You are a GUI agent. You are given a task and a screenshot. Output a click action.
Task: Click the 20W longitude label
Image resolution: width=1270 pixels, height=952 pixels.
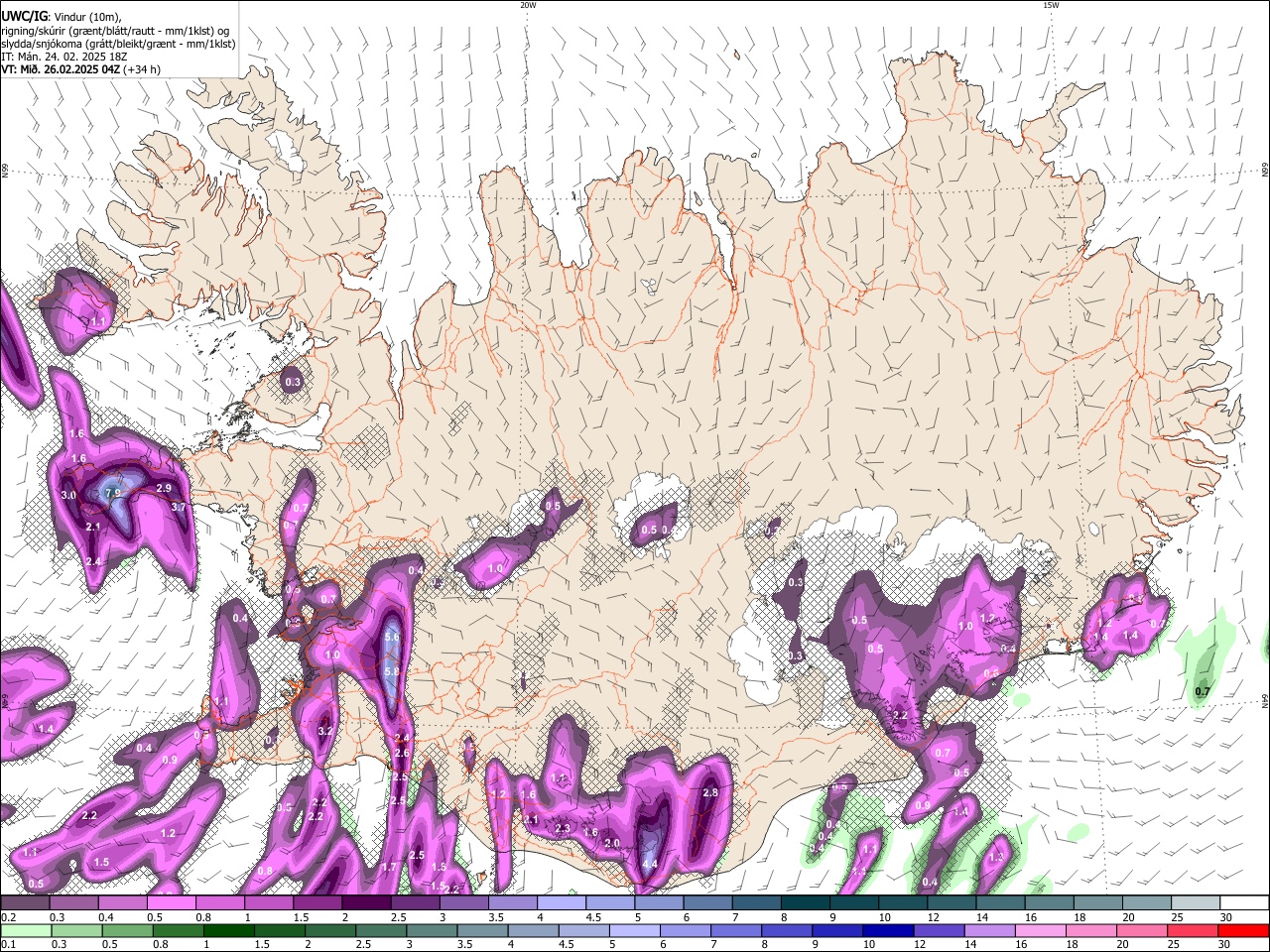[x=528, y=5]
